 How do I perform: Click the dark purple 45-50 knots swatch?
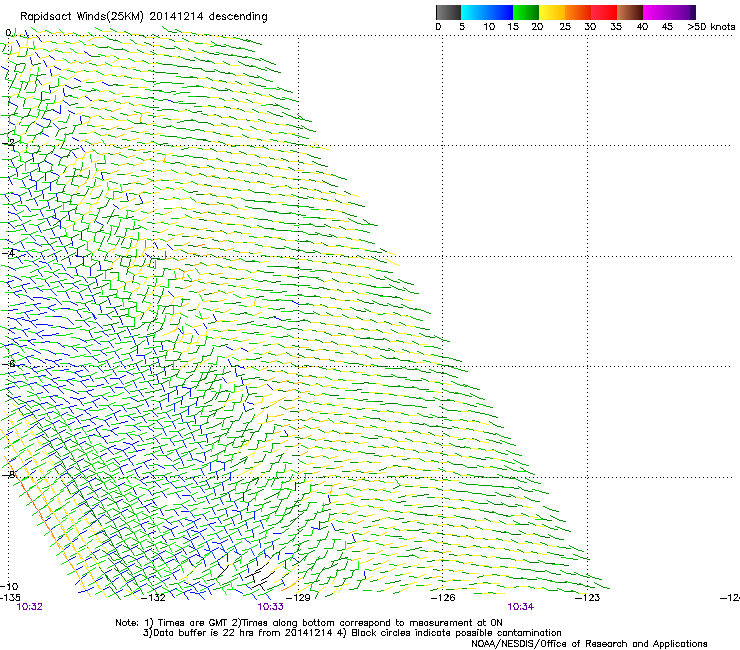coord(682,12)
